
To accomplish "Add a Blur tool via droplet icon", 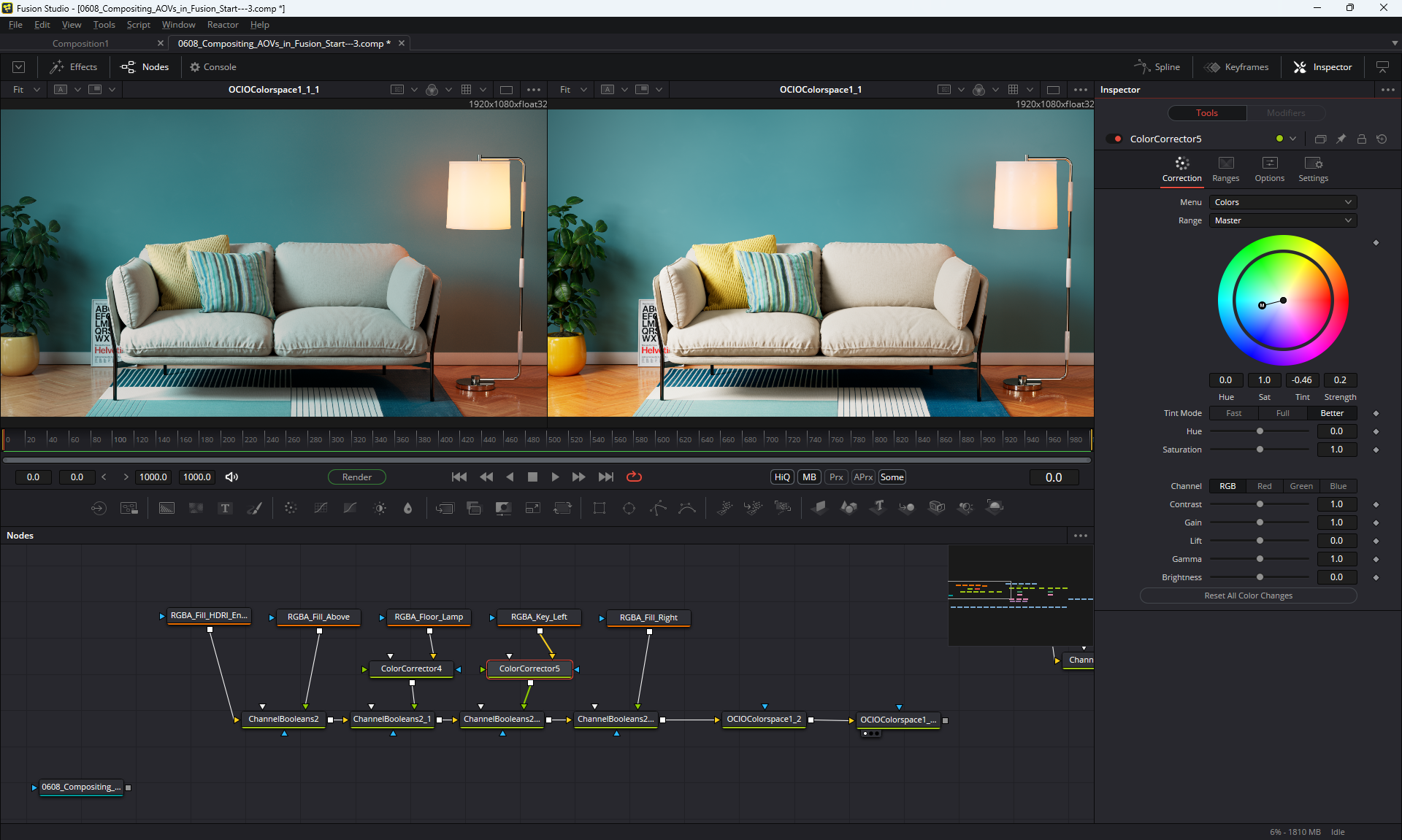I will (x=408, y=508).
